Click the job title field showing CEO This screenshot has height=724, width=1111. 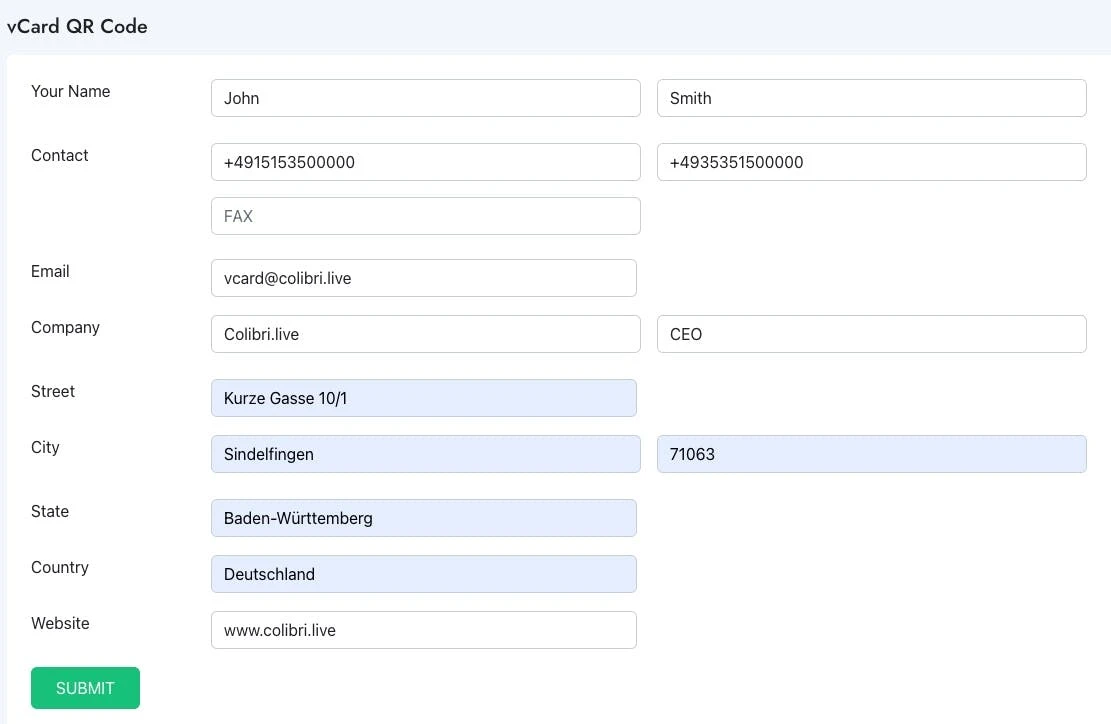871,334
